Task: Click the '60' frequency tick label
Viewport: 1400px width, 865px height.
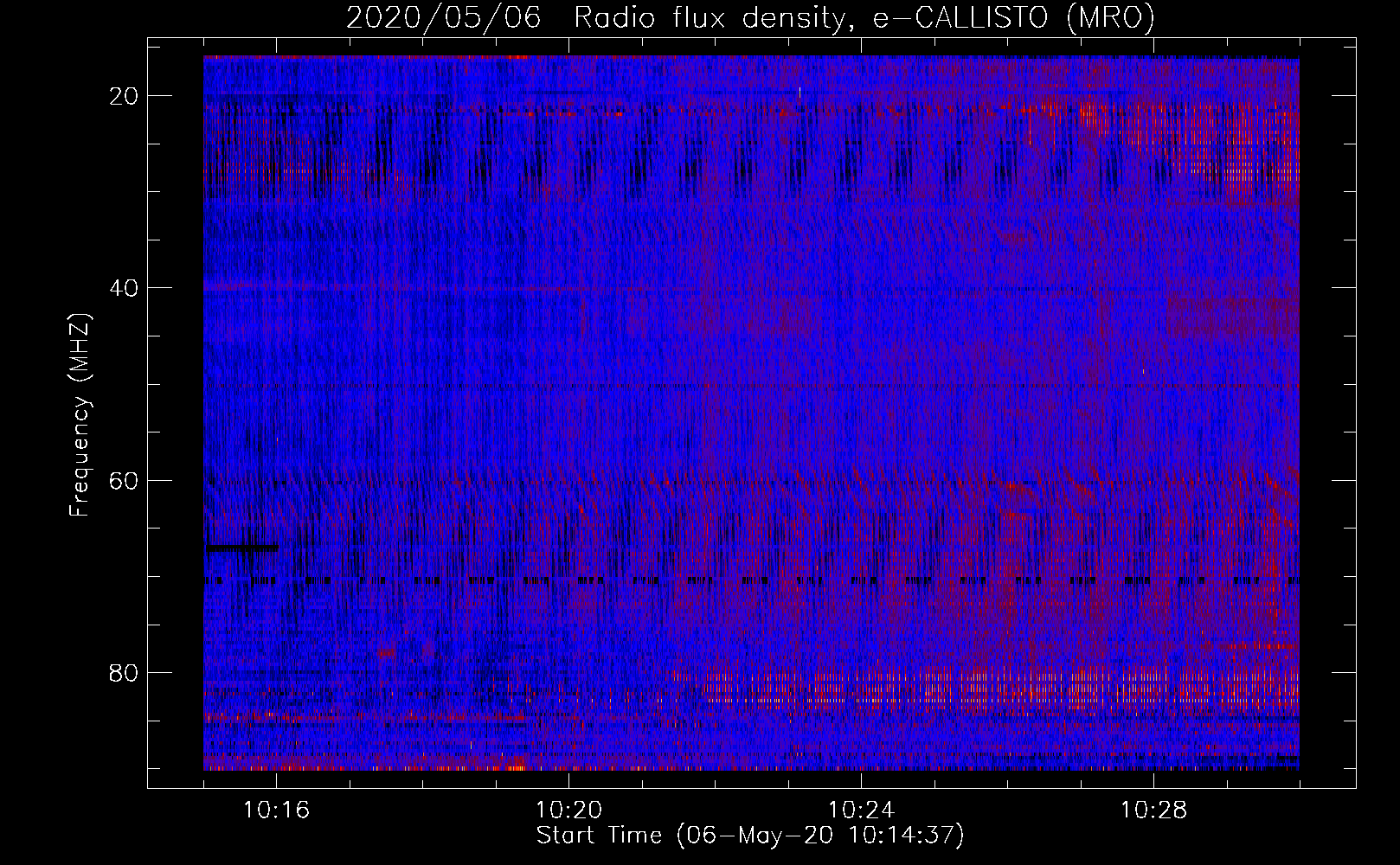Action: 125,480
